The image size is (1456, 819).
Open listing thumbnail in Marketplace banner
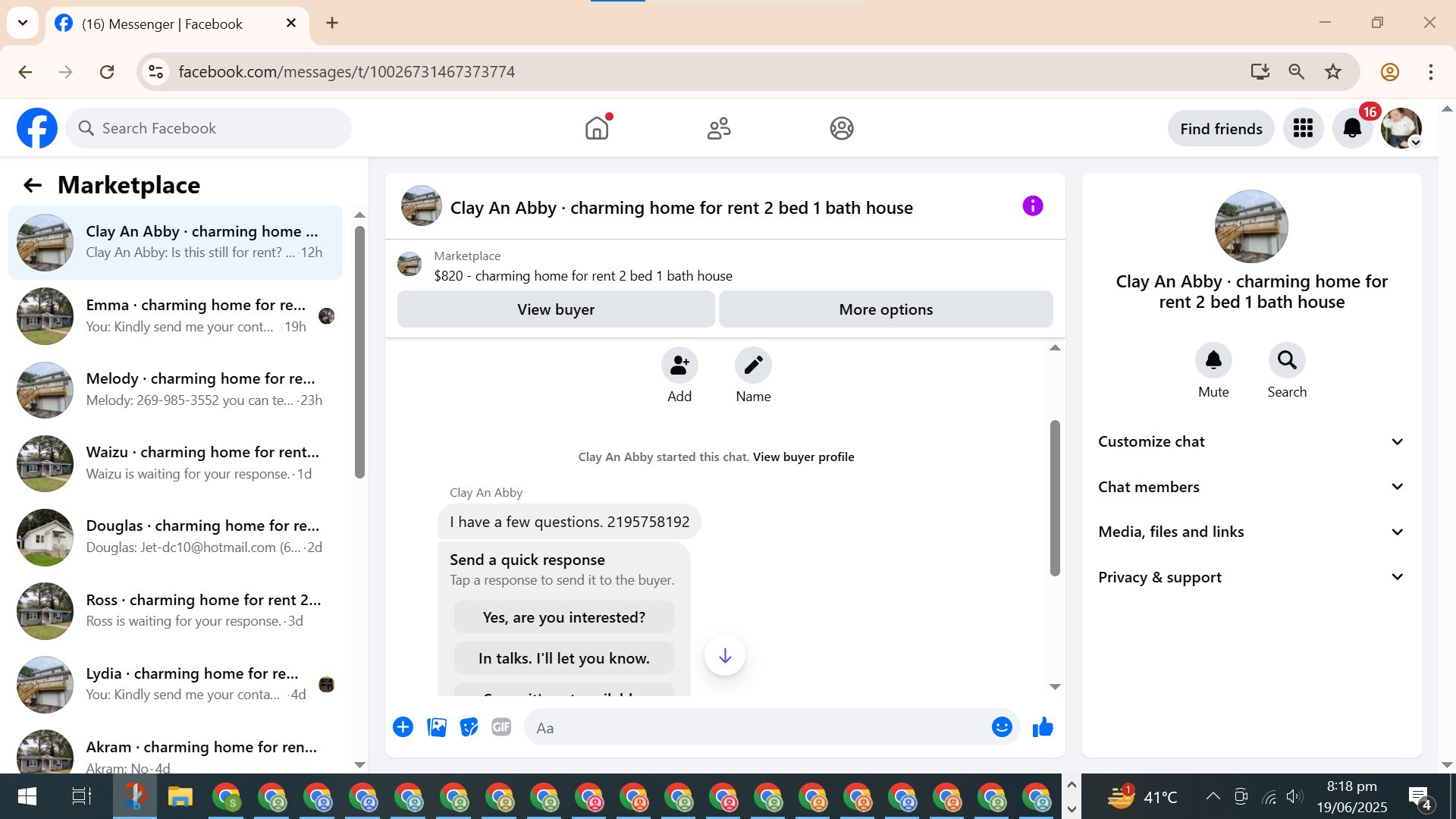pyautogui.click(x=409, y=265)
